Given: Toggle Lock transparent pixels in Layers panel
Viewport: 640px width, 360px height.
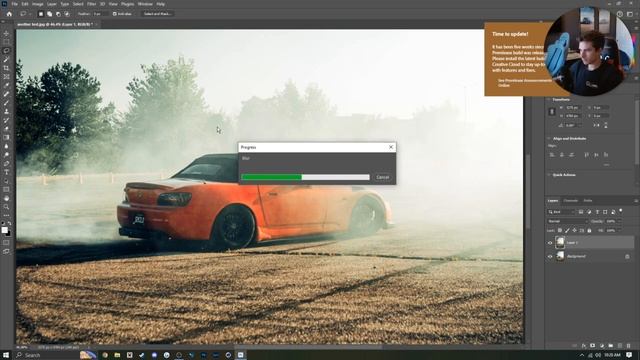Looking at the screenshot, I should coord(560,231).
